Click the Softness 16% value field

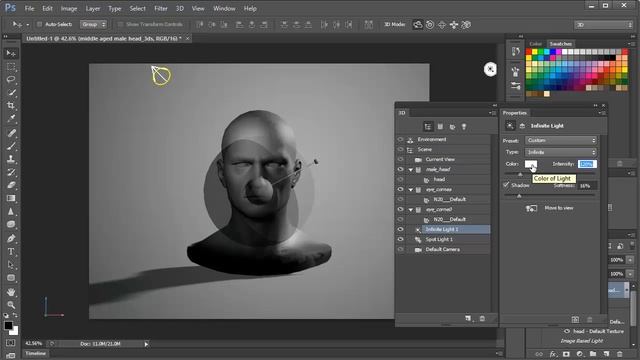coord(587,186)
